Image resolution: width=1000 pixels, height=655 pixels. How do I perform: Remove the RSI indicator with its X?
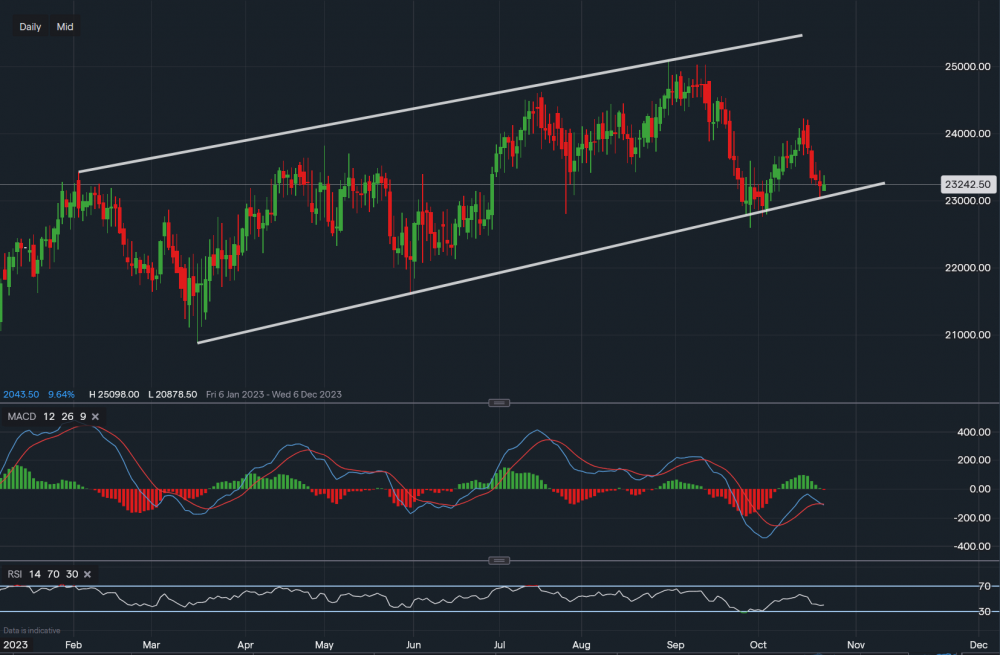(87, 574)
